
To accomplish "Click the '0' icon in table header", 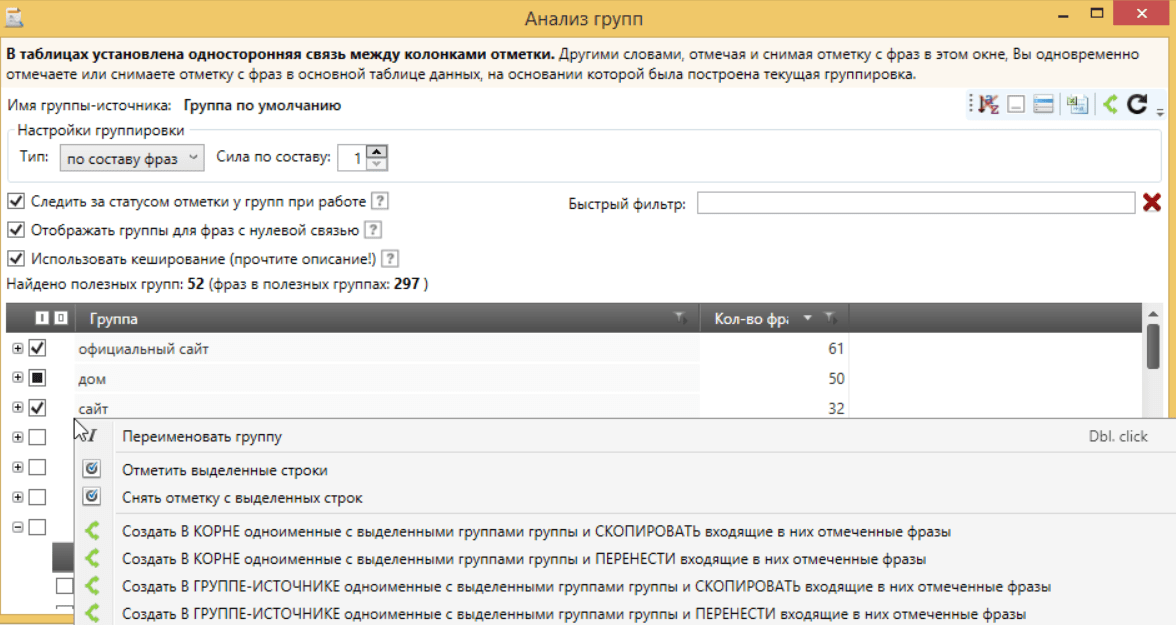I will click(x=61, y=318).
